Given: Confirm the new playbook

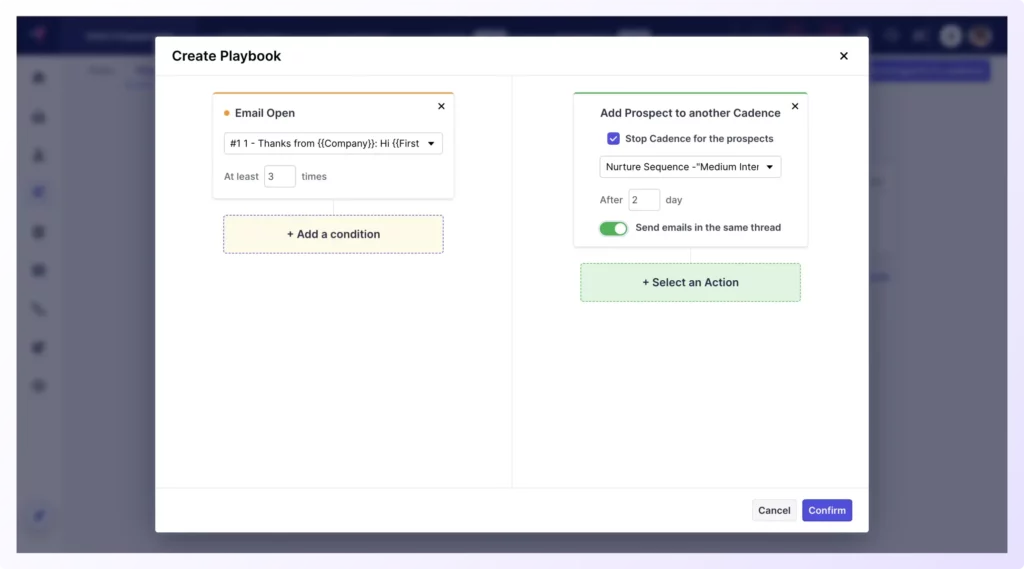Looking at the screenshot, I should [827, 510].
